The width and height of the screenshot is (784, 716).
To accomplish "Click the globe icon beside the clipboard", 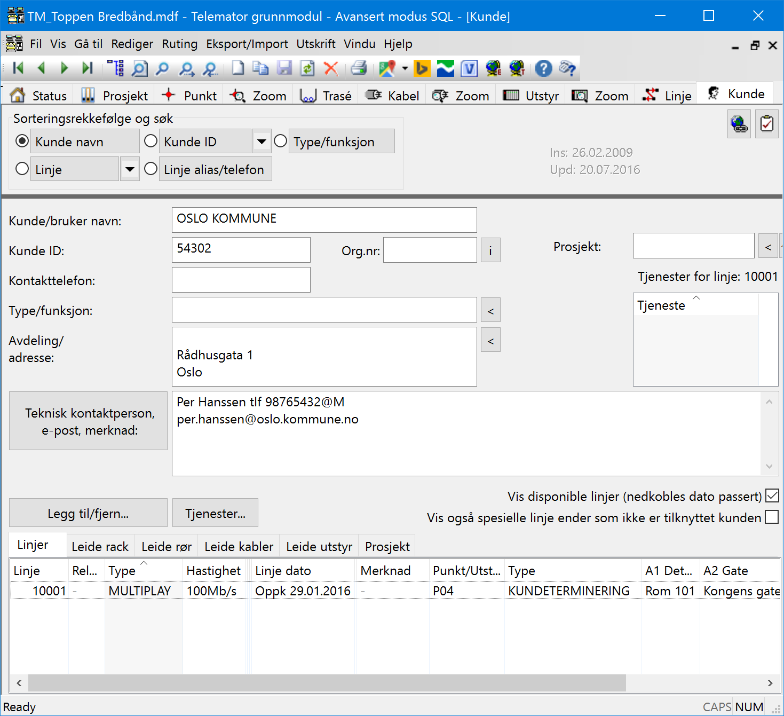I will [739, 124].
